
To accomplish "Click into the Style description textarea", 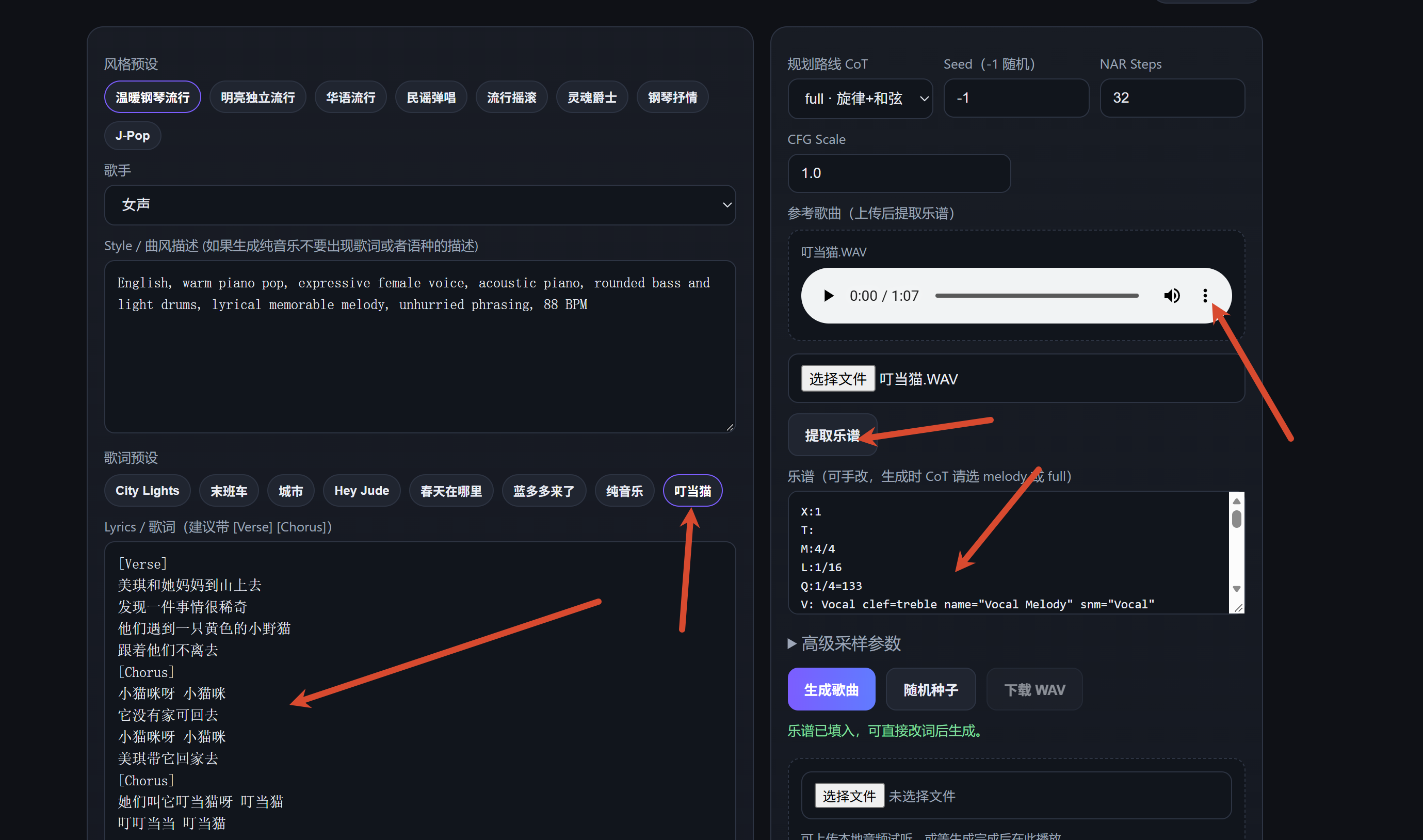I will 420,347.
